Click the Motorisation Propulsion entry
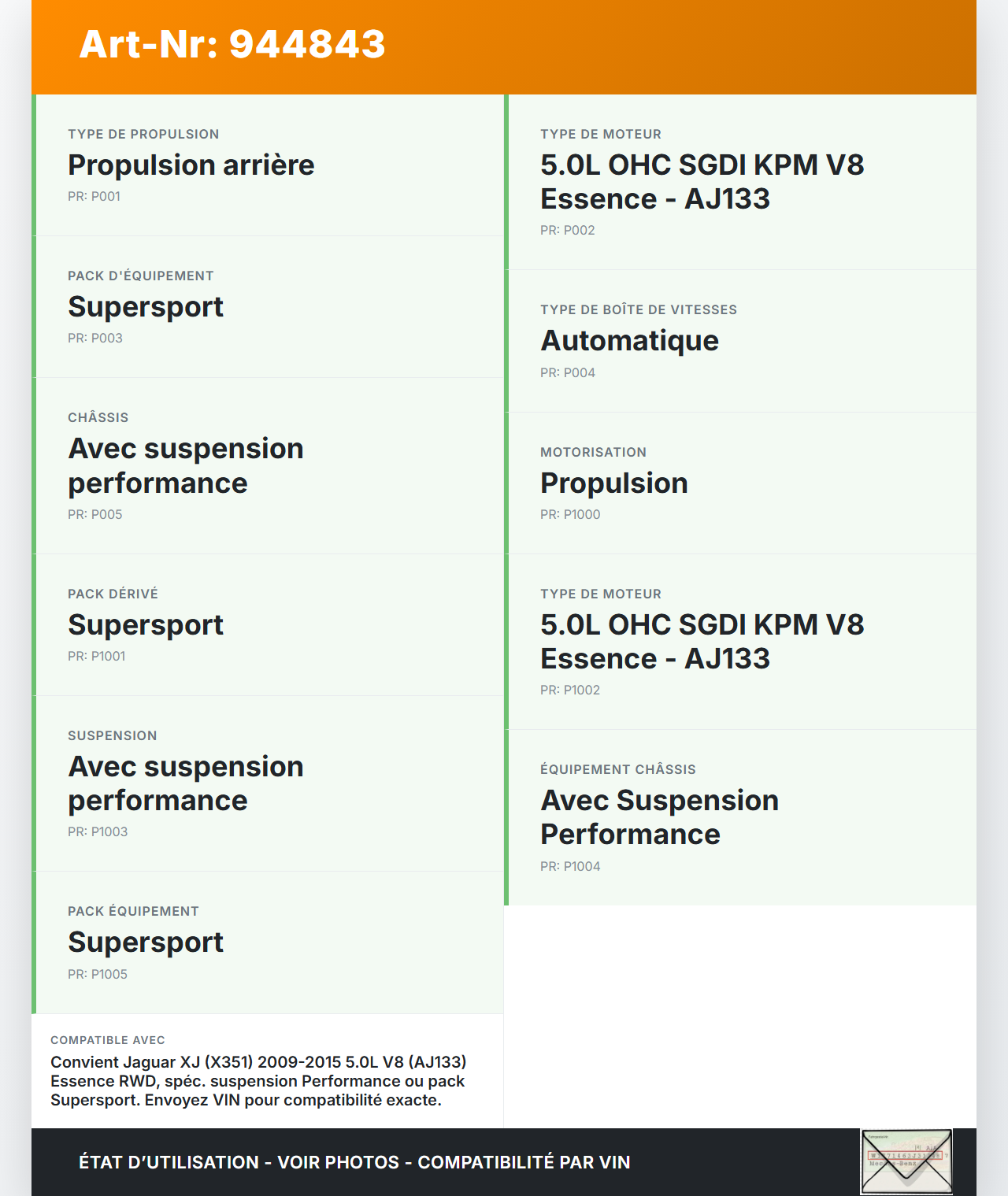 pyautogui.click(x=613, y=483)
